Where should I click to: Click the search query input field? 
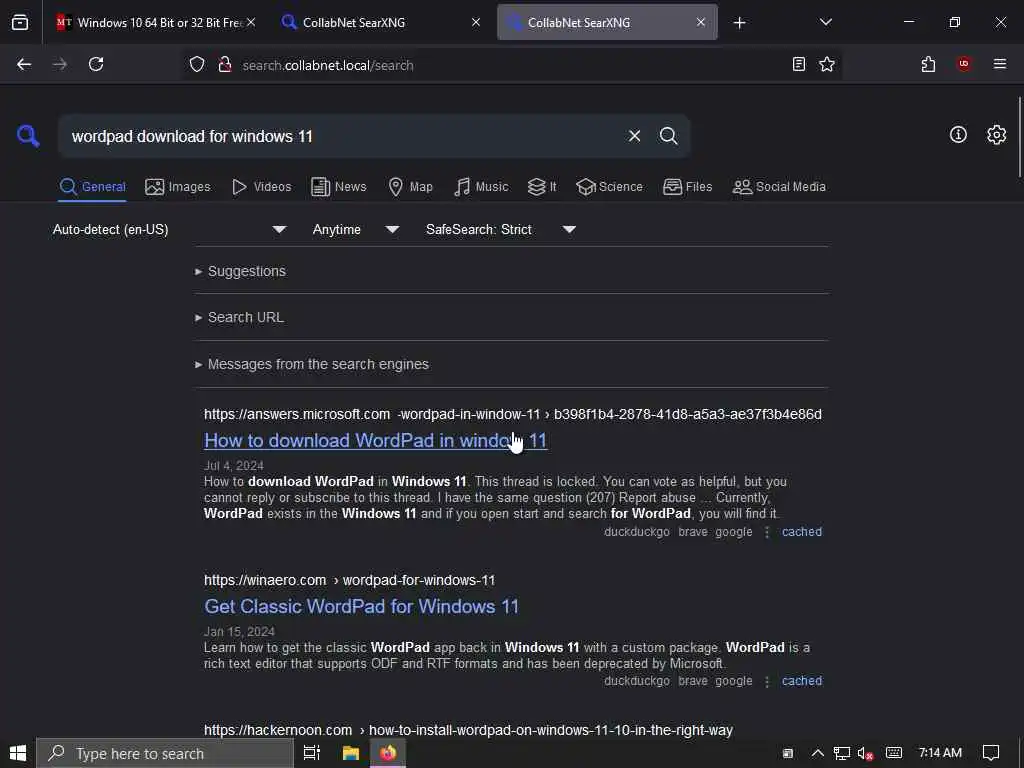tap(340, 136)
